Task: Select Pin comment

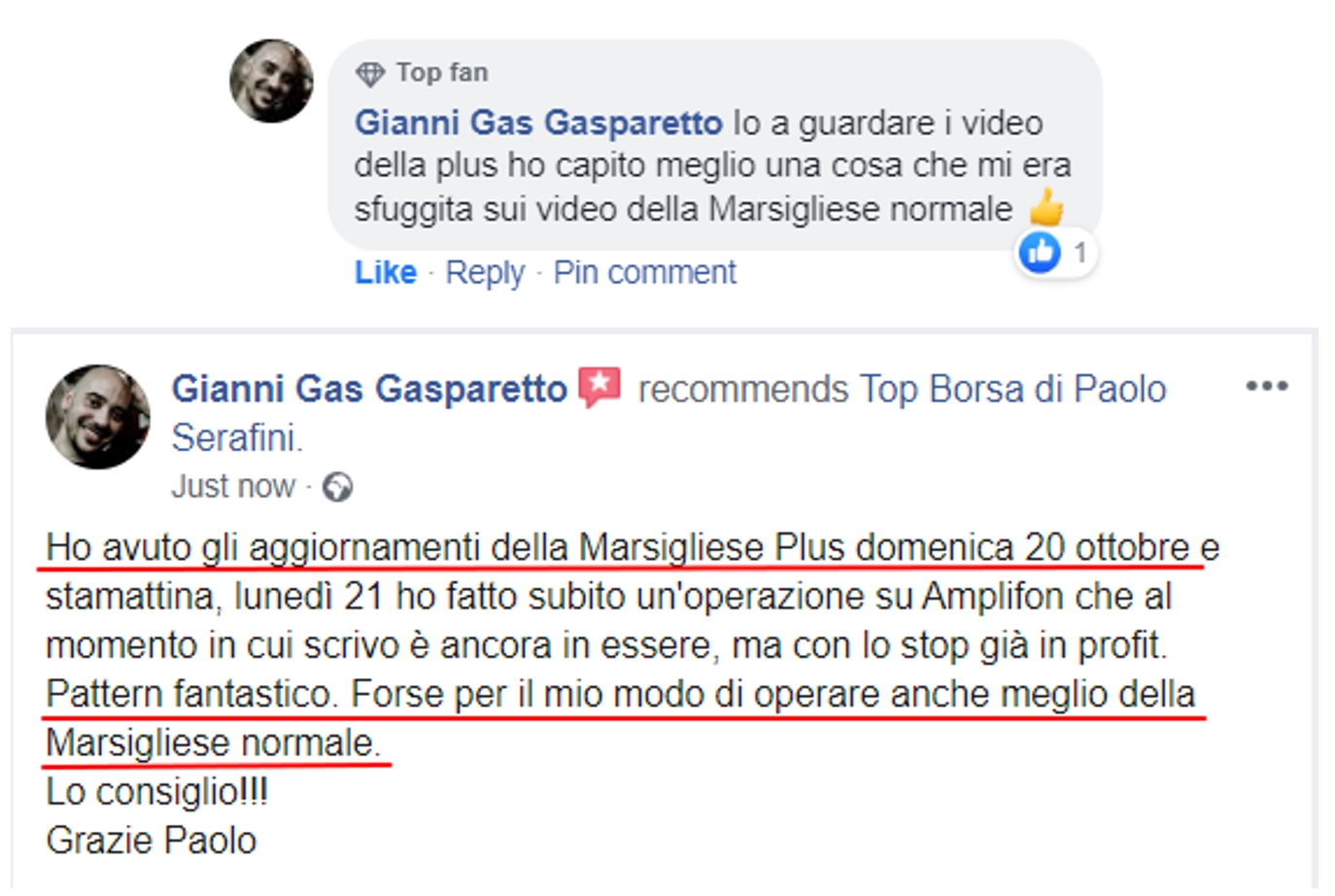Action: coord(645,272)
